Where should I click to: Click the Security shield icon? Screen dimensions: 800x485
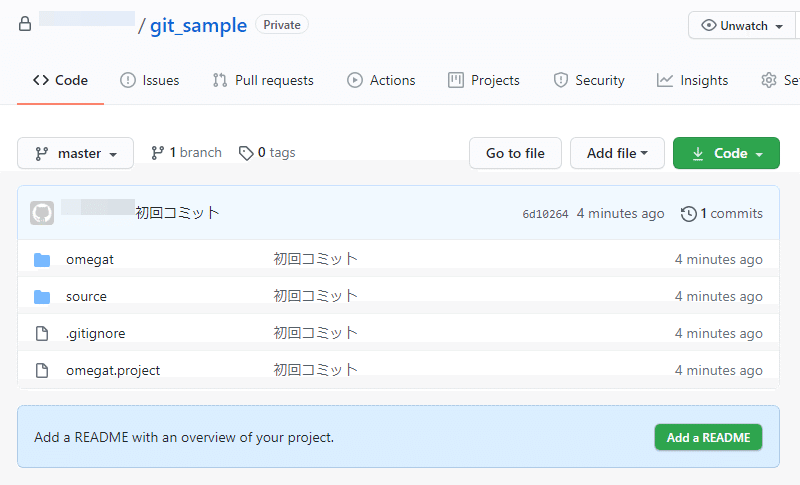point(561,80)
